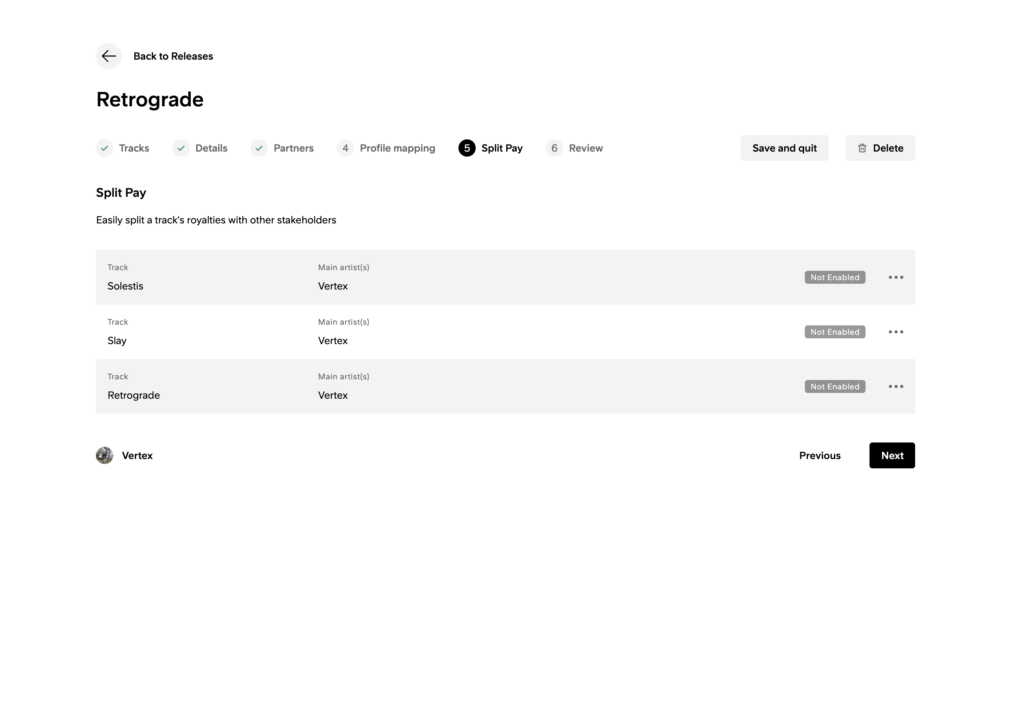Click the Back to Releases link
The height and width of the screenshot is (709, 1024).
click(x=173, y=56)
